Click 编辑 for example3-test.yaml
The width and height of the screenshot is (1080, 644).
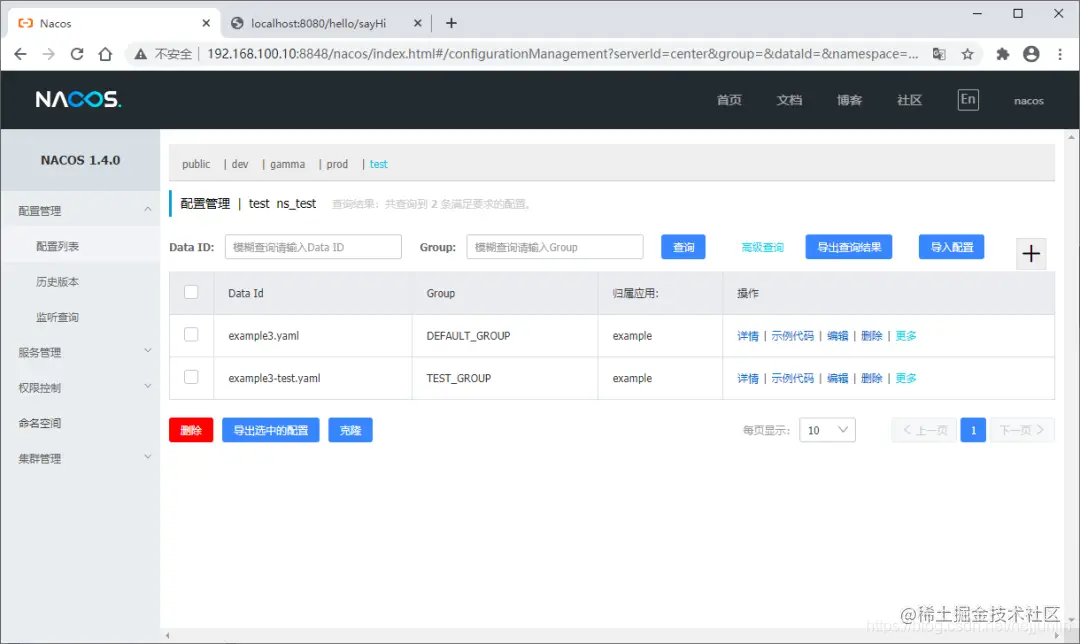click(x=838, y=378)
